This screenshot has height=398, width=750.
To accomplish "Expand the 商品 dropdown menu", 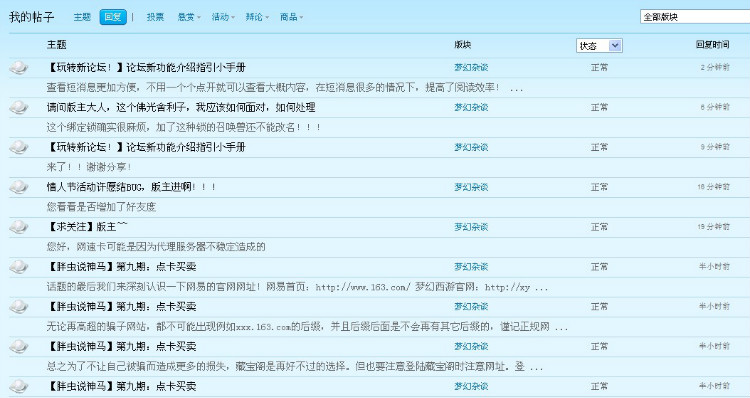I will click(x=291, y=17).
